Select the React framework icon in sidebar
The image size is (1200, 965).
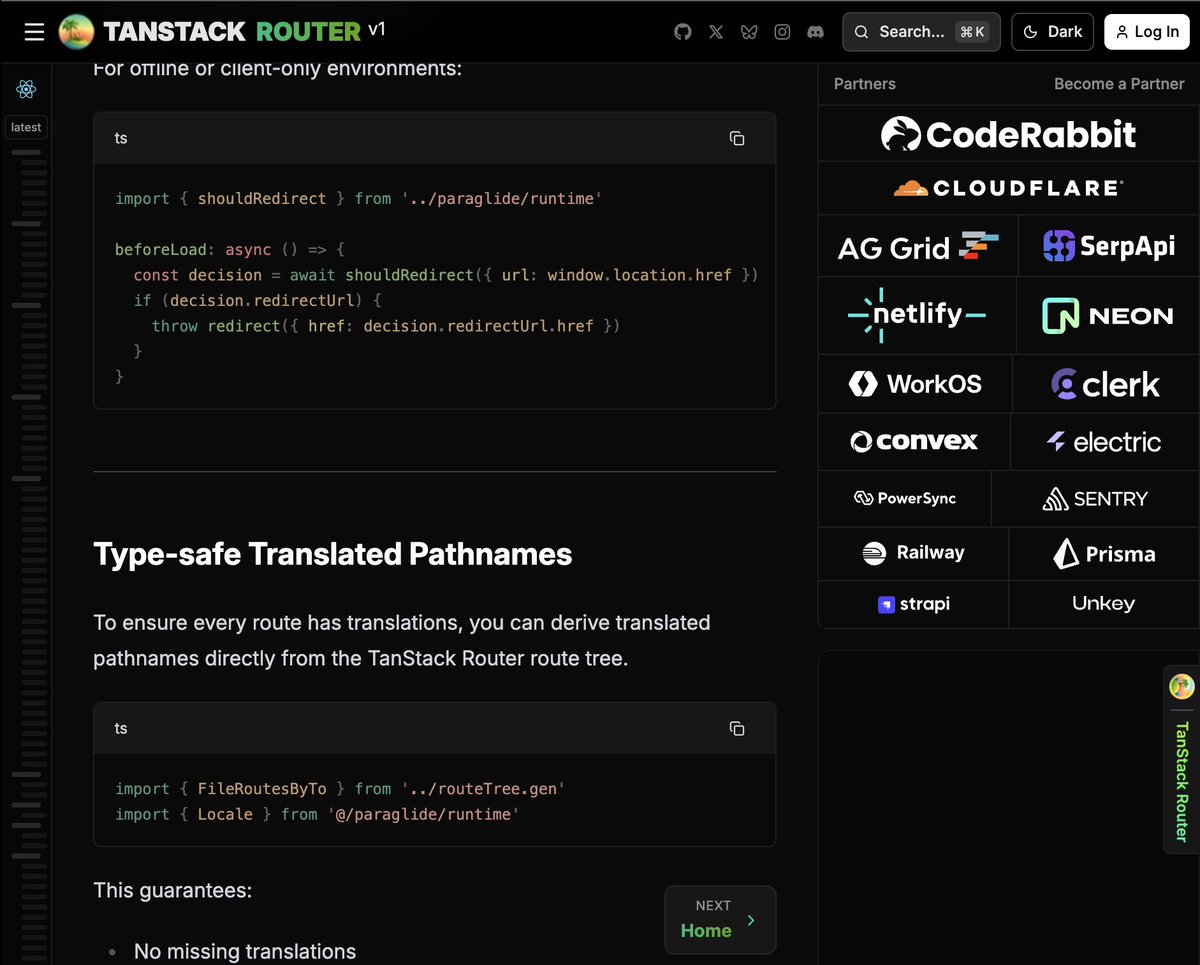tap(26, 90)
